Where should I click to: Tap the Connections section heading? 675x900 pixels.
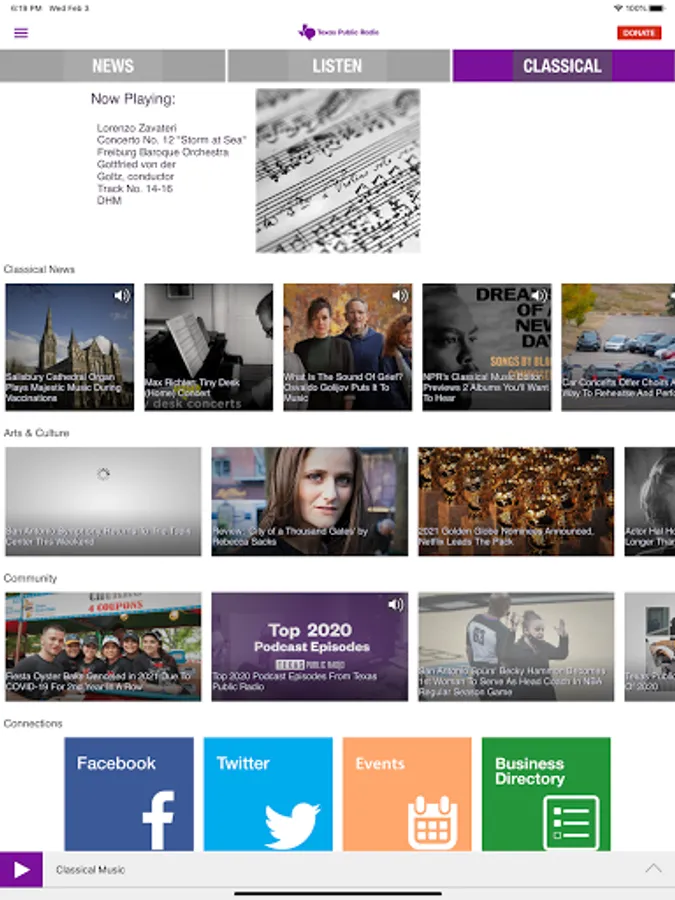point(33,723)
